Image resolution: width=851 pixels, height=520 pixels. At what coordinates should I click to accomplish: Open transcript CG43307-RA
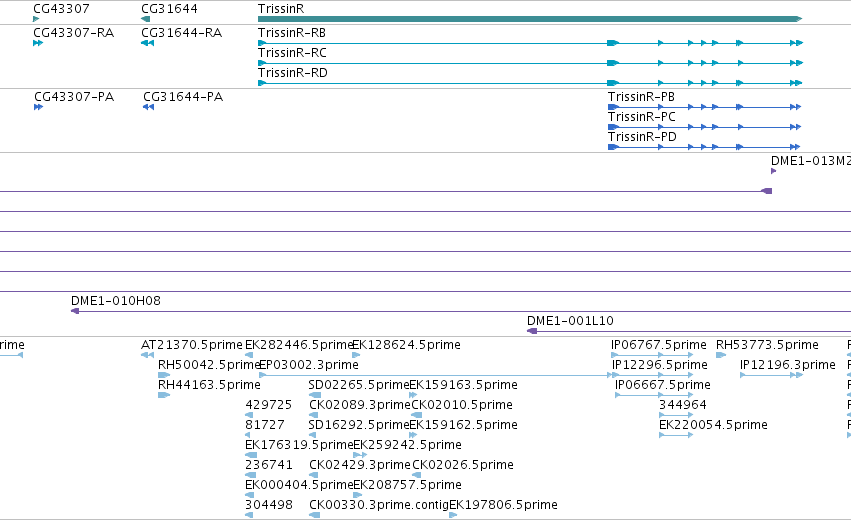(x=73, y=33)
